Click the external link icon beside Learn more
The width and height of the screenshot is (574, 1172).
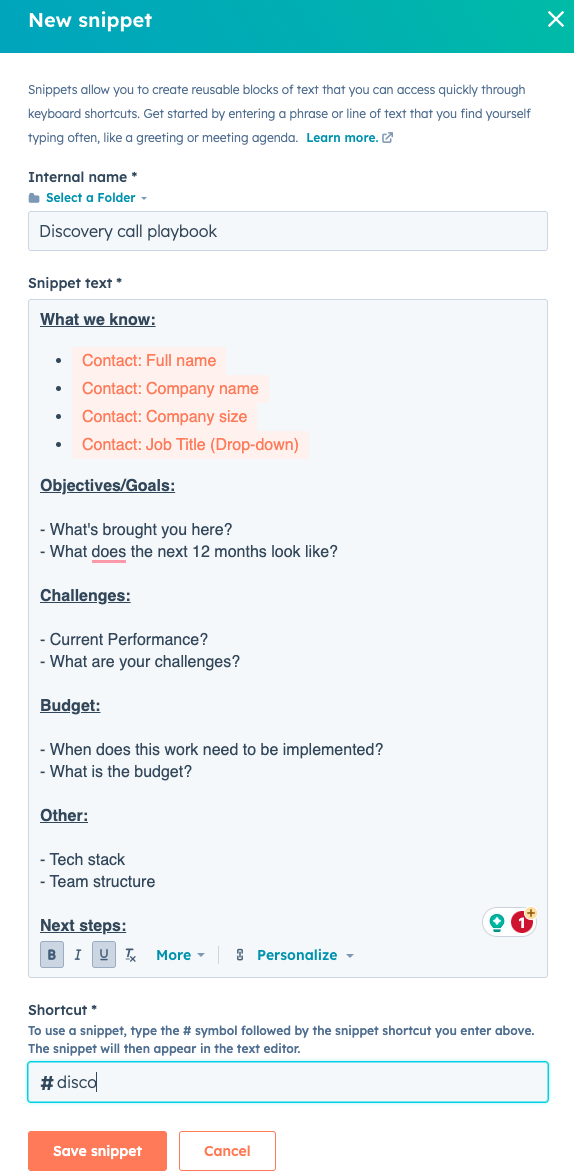[387, 138]
